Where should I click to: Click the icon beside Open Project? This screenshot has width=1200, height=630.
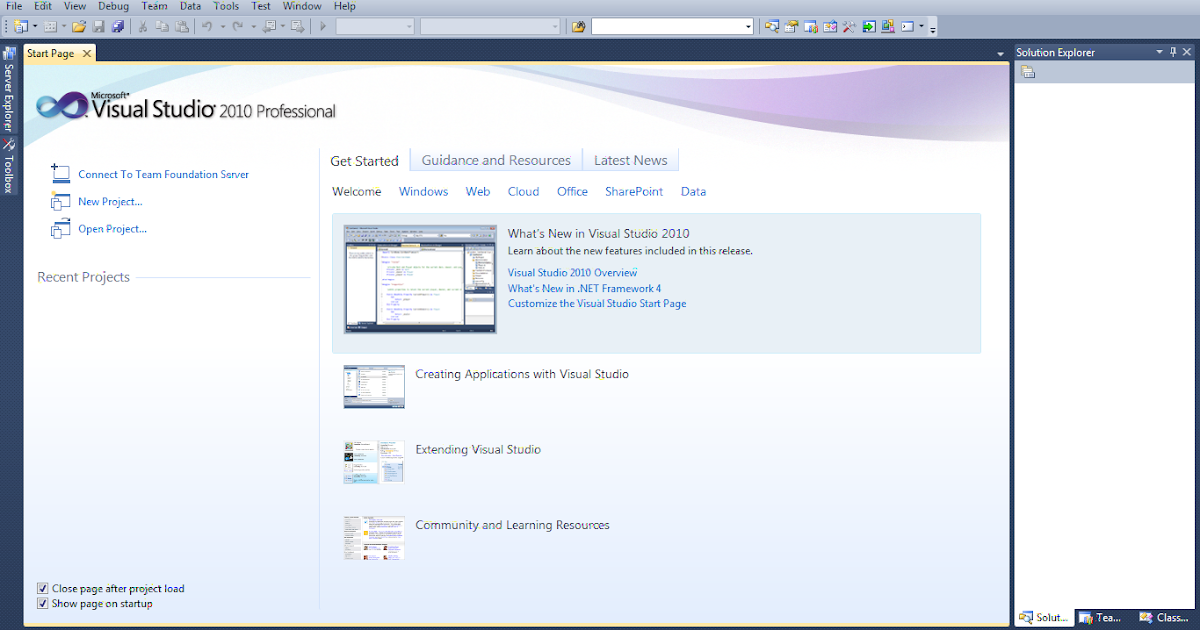click(x=60, y=229)
